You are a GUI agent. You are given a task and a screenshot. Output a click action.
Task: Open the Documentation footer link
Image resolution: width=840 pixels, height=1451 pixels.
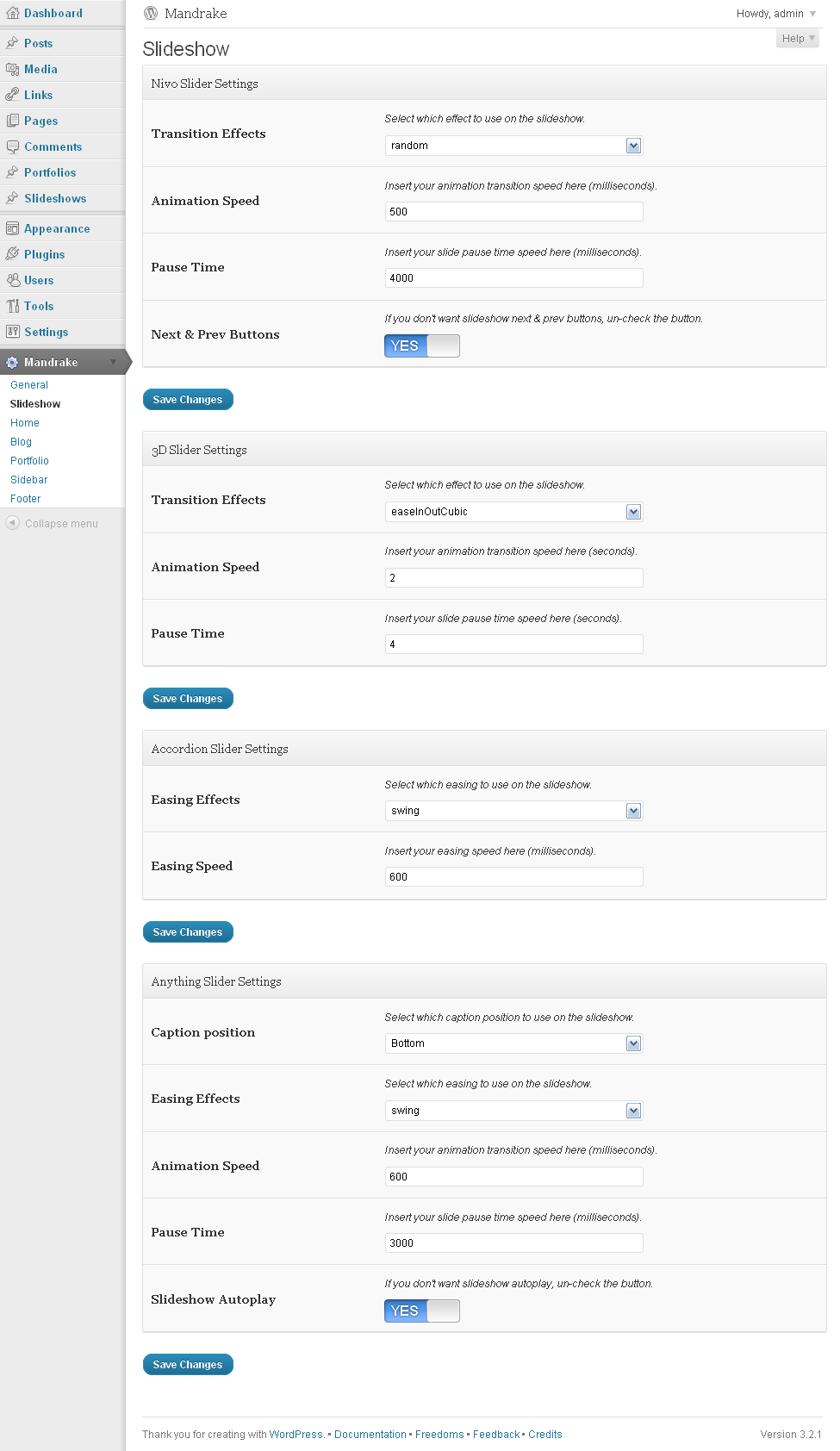[370, 1435]
